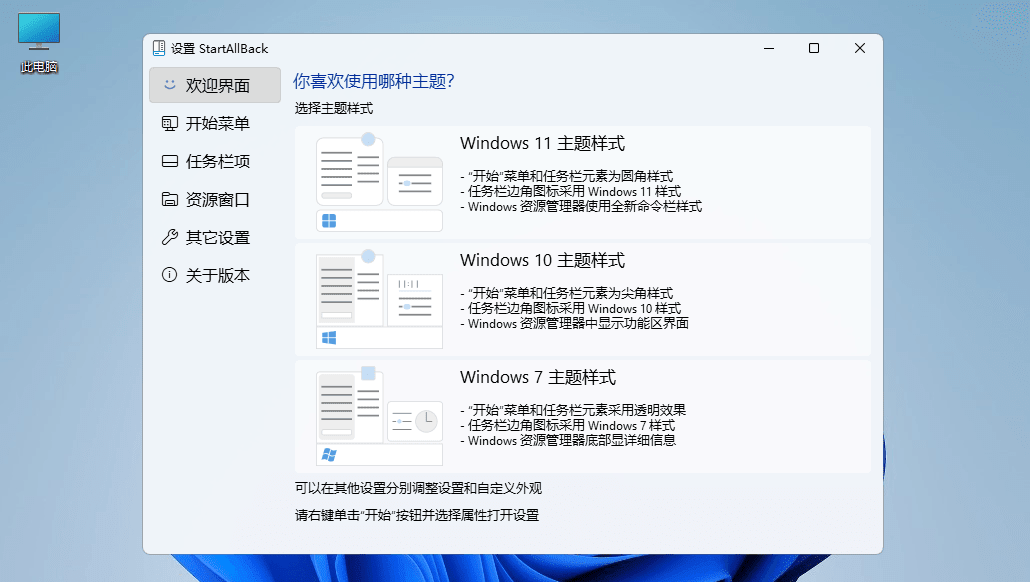Image resolution: width=1030 pixels, height=582 pixels.
Task: Click the taskbar icon beside 任务栏项
Action: pyautogui.click(x=169, y=161)
